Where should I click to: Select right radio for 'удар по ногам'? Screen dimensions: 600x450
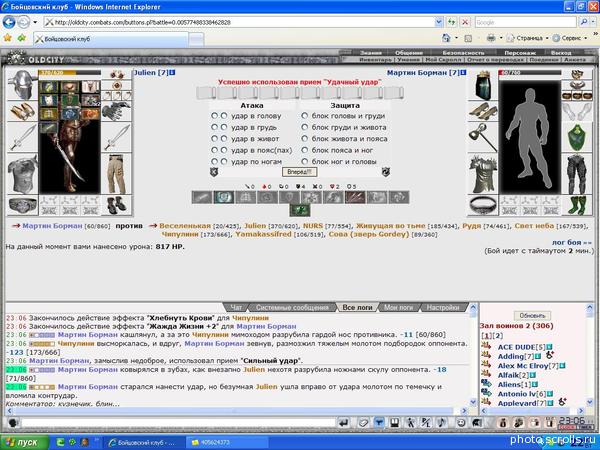point(224,161)
